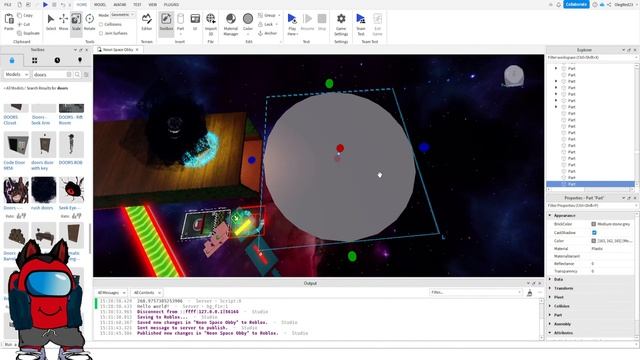Select the Code Door model thumbnail
Screen dimensions: 640x360
(x=16, y=145)
